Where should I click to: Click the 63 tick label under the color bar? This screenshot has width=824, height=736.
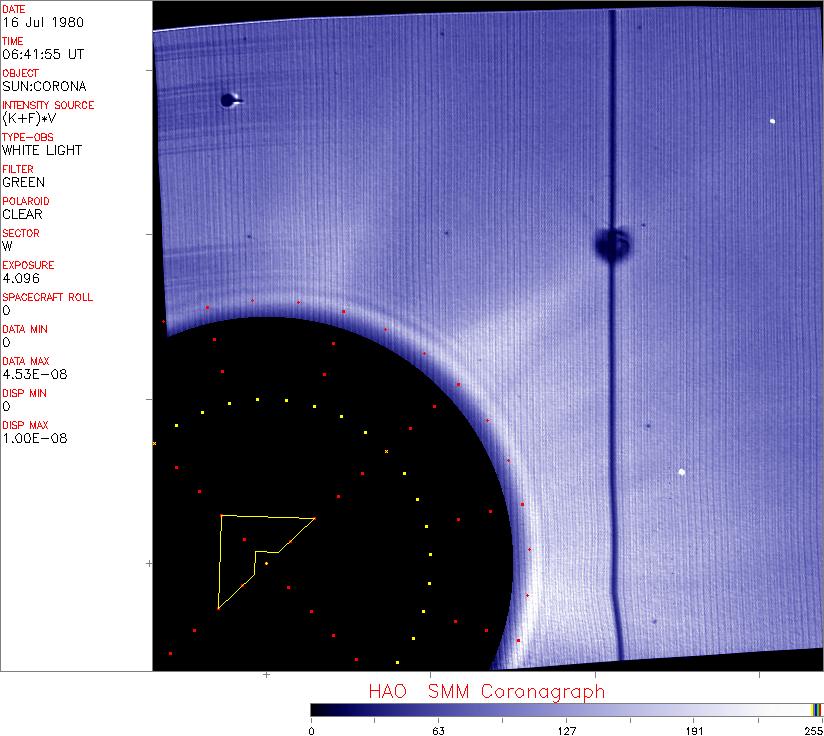click(438, 729)
